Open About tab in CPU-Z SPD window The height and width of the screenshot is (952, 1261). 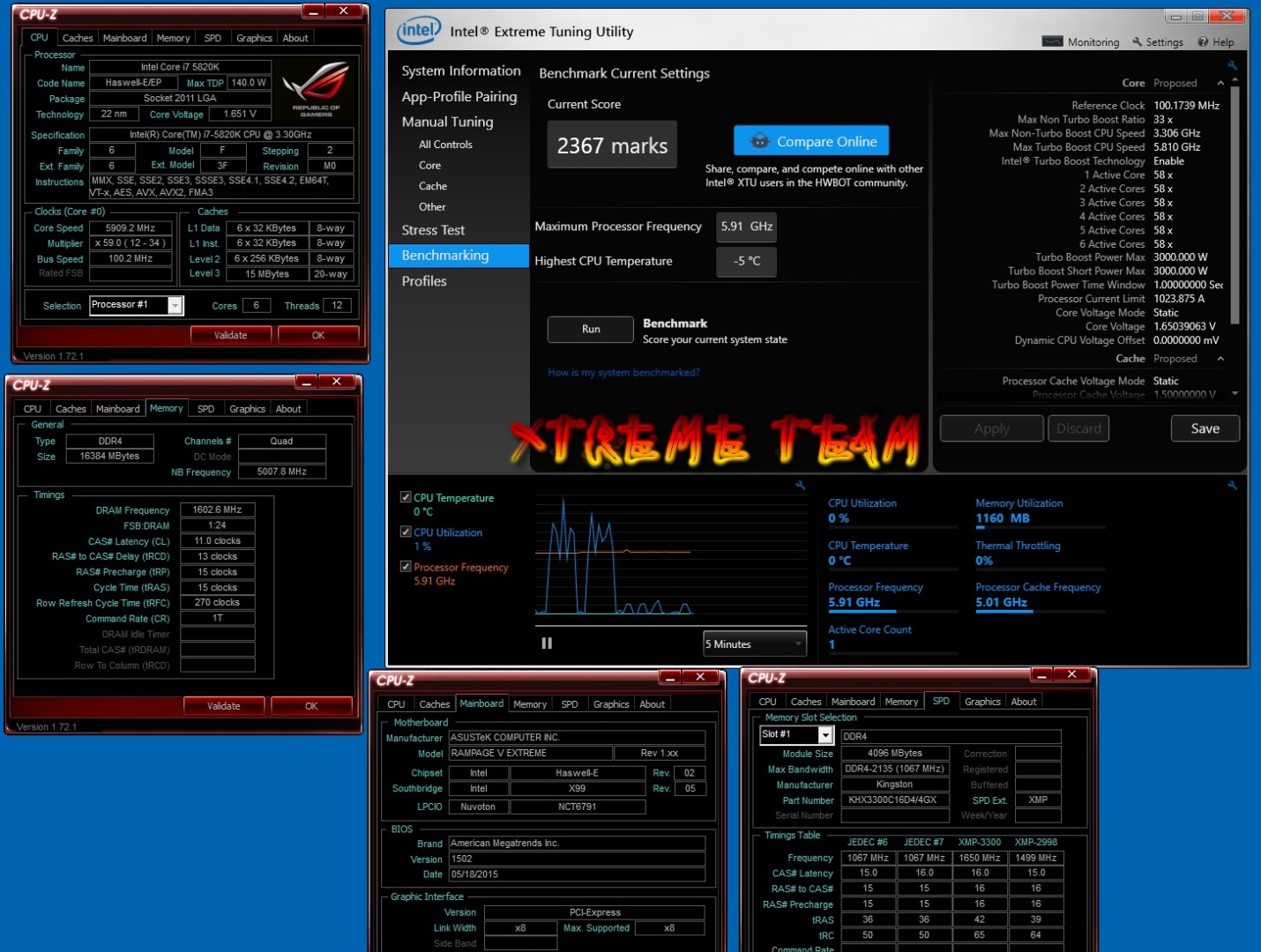(x=1024, y=702)
